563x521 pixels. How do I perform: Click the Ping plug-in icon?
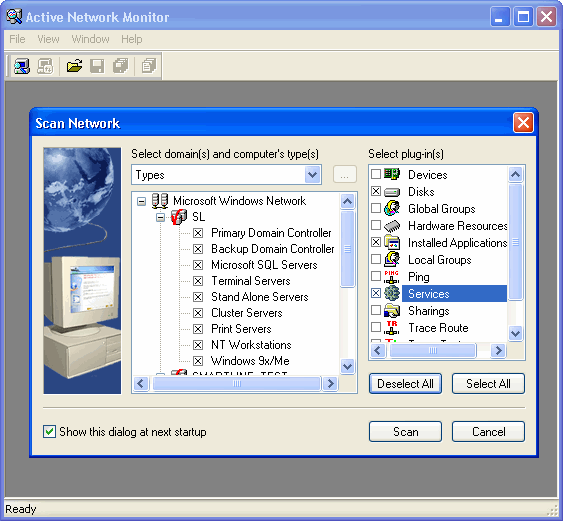click(392, 276)
